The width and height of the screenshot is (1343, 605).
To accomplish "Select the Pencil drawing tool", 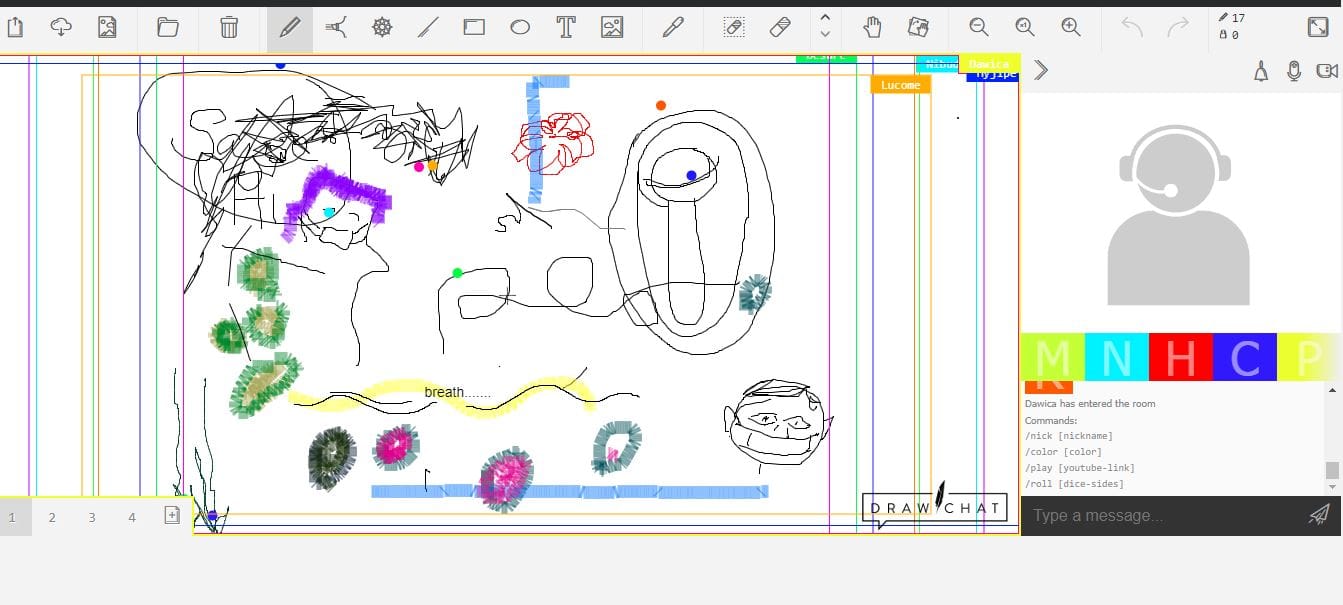I will (290, 28).
